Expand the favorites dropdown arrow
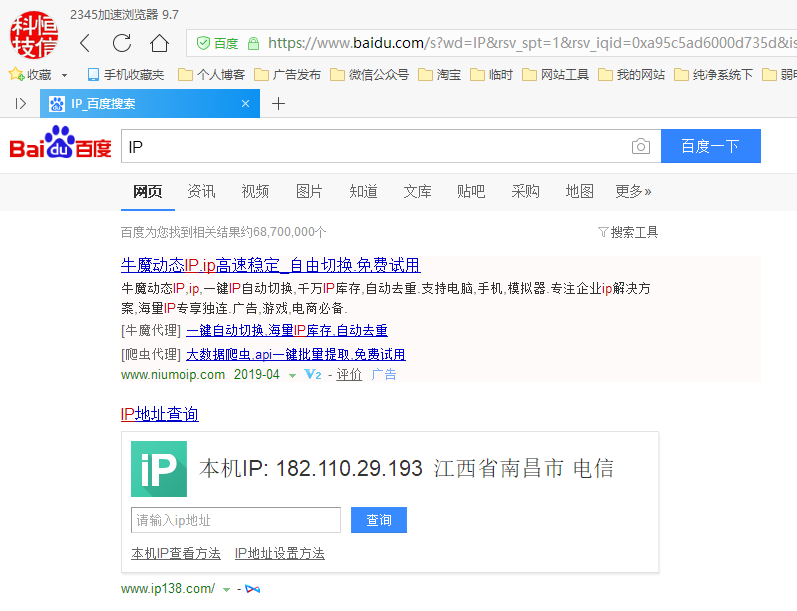The height and width of the screenshot is (611, 797). pos(65,75)
